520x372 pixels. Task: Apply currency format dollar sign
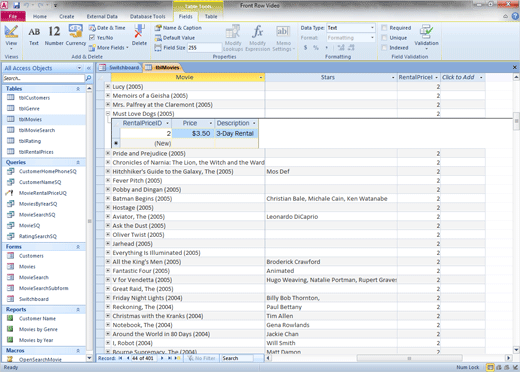coord(305,48)
